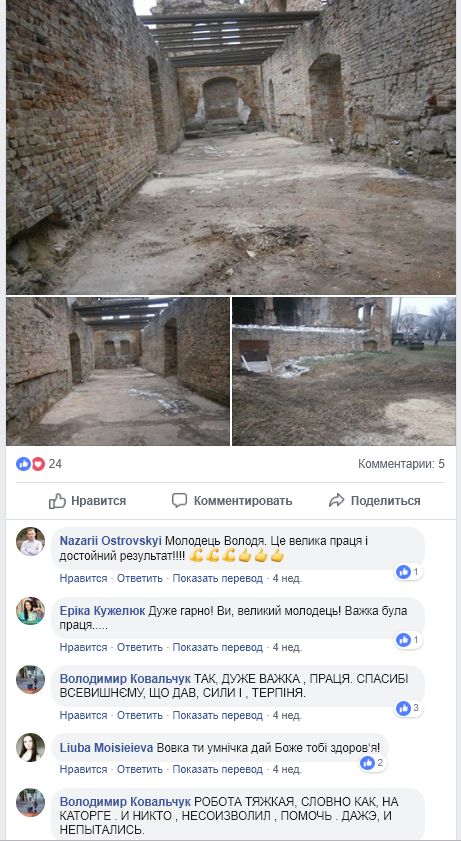This screenshot has width=461, height=841.
Task: Click the speech bubble Комментировать icon
Action: point(179,500)
